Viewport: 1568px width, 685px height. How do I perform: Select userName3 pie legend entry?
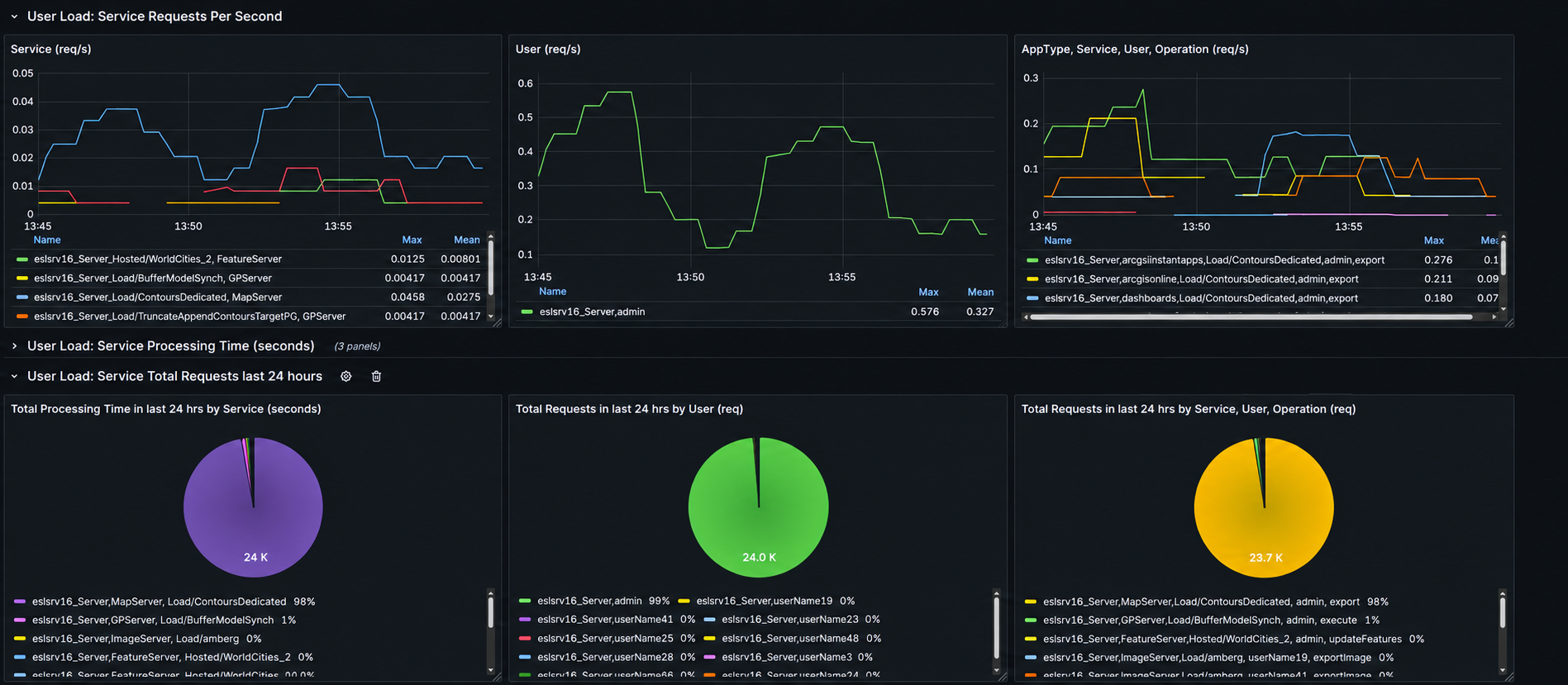[789, 657]
